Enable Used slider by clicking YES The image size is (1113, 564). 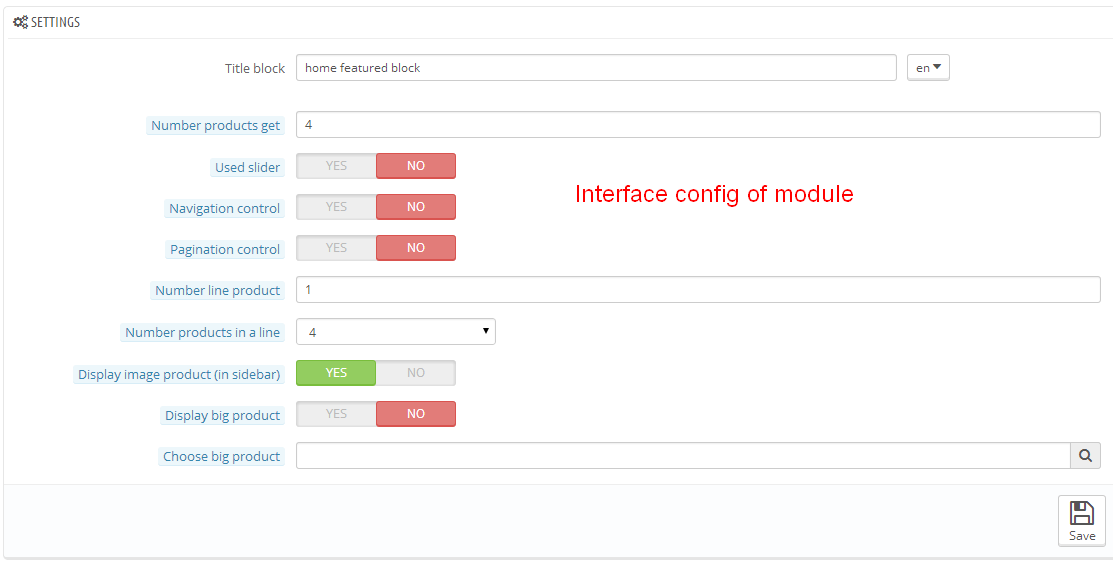pos(336,166)
